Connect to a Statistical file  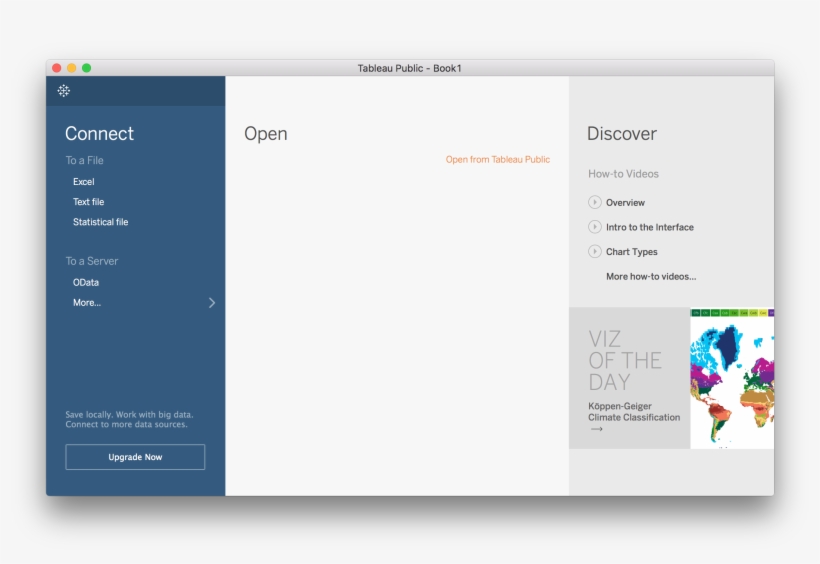(x=100, y=222)
